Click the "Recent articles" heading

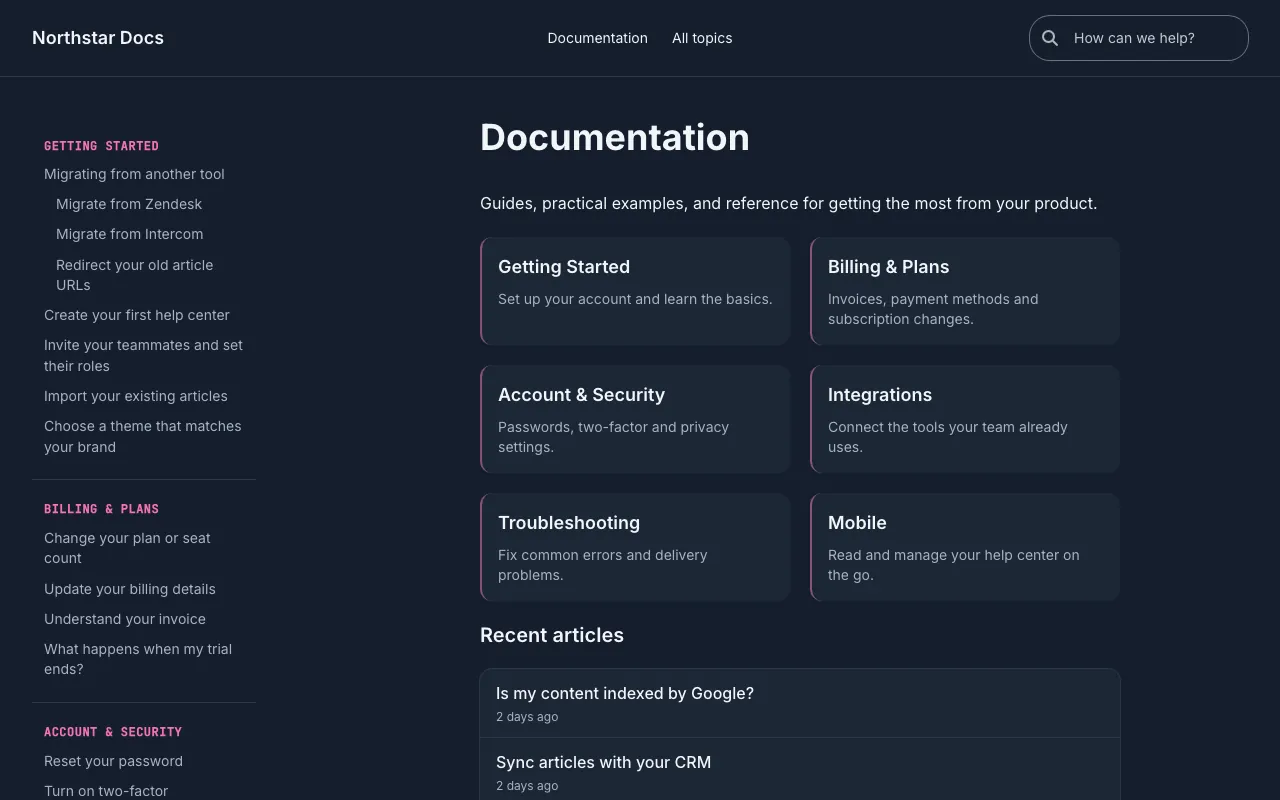point(552,635)
